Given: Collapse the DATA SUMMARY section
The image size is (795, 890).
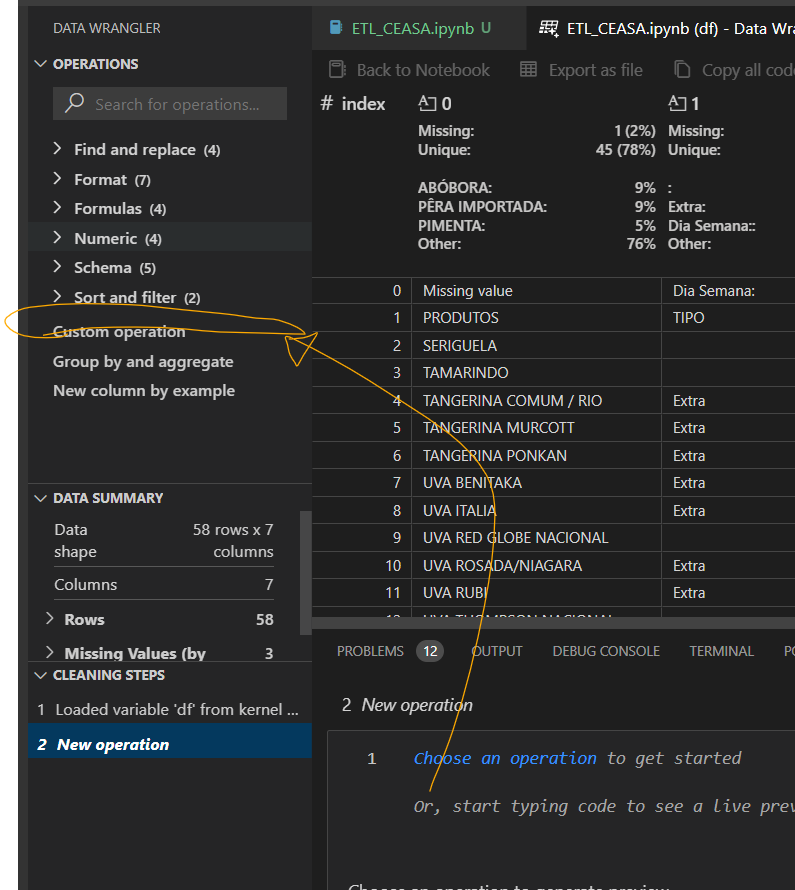Looking at the screenshot, I should point(40,498).
